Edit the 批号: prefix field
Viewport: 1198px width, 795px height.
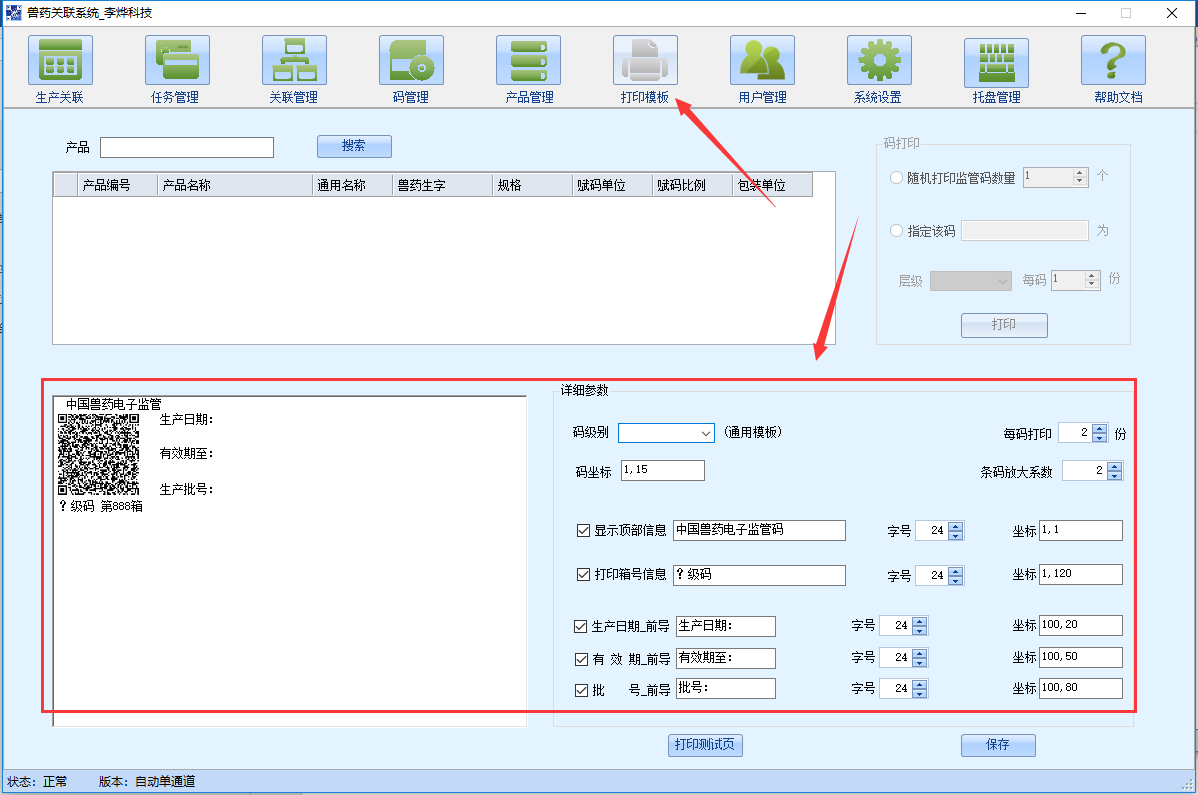click(726, 688)
